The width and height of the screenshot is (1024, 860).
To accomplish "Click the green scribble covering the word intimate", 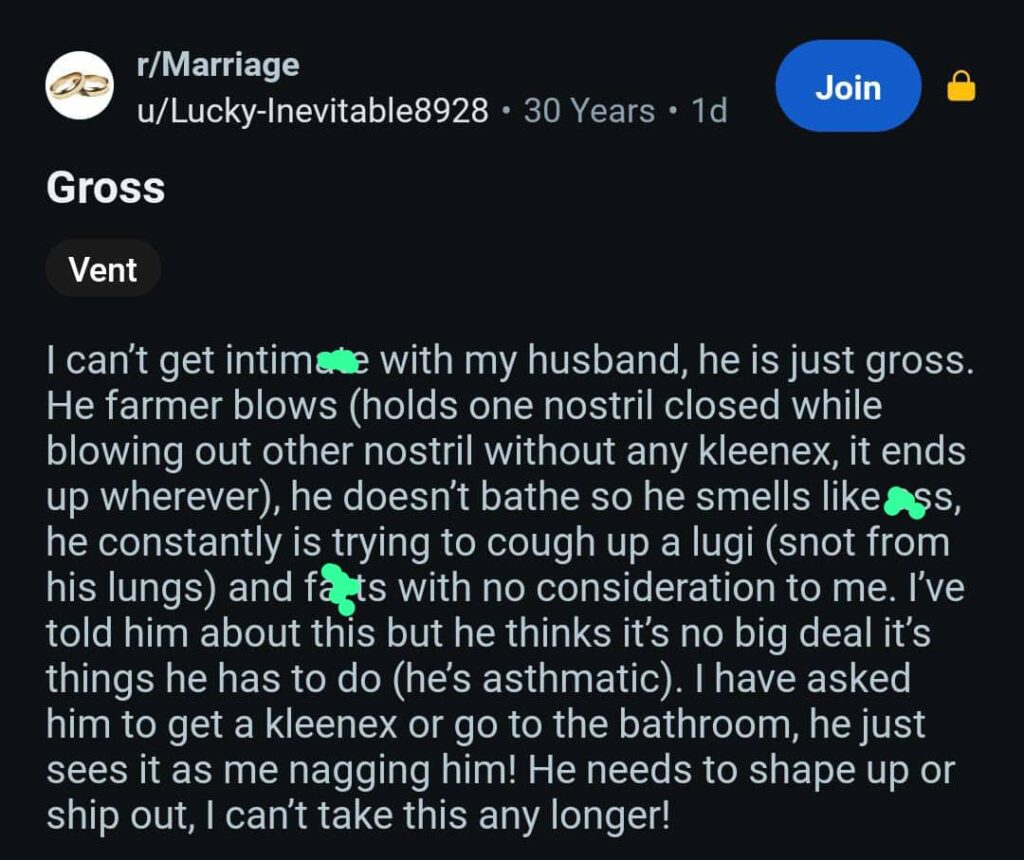I will tap(338, 361).
